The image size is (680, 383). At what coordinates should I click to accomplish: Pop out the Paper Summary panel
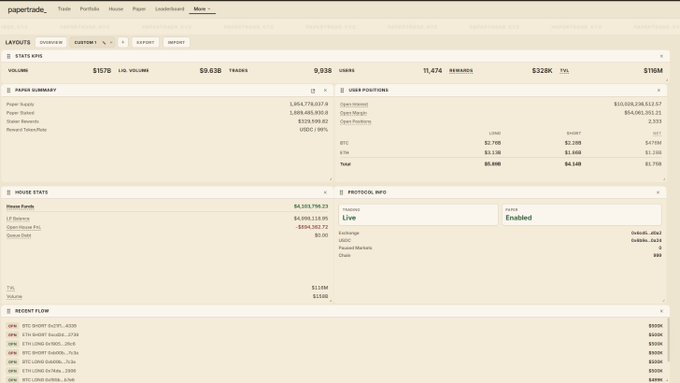coord(313,91)
